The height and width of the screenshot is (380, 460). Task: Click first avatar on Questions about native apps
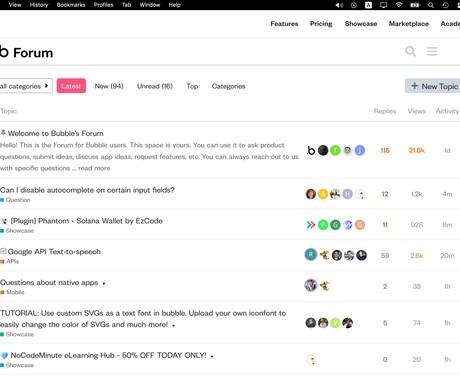tap(311, 285)
